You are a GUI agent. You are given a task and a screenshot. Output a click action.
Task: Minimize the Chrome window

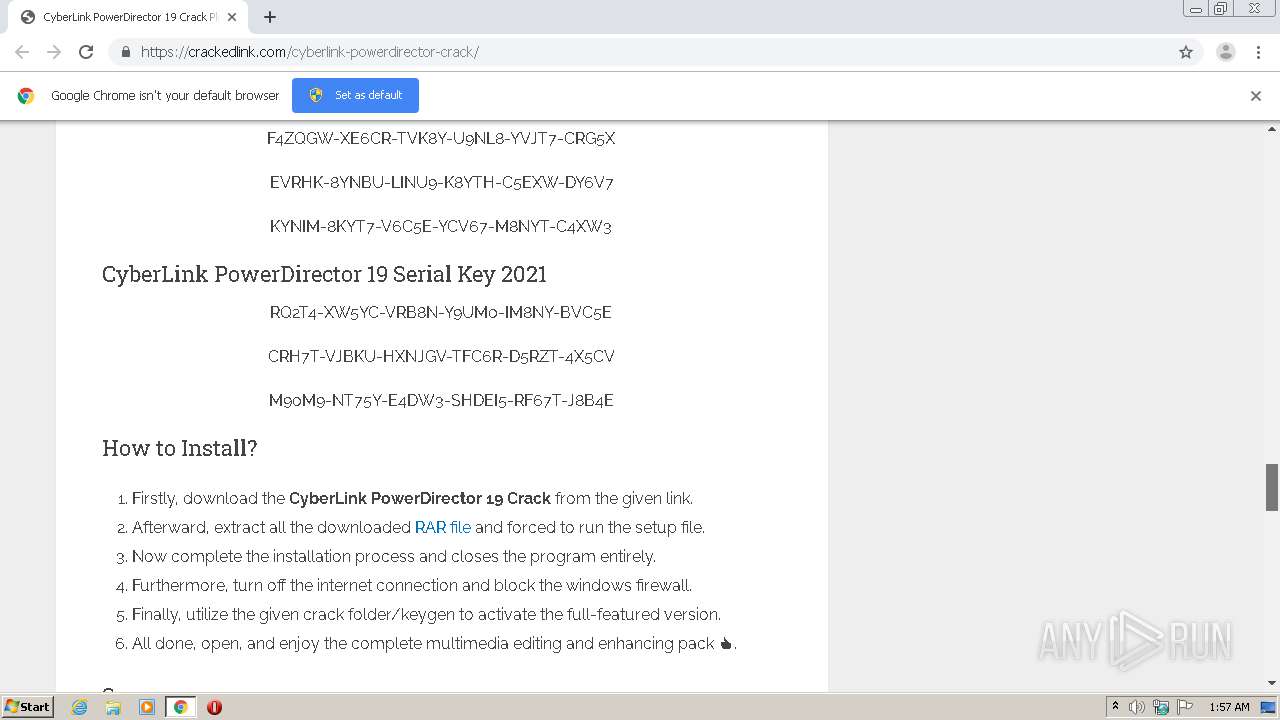click(1196, 9)
